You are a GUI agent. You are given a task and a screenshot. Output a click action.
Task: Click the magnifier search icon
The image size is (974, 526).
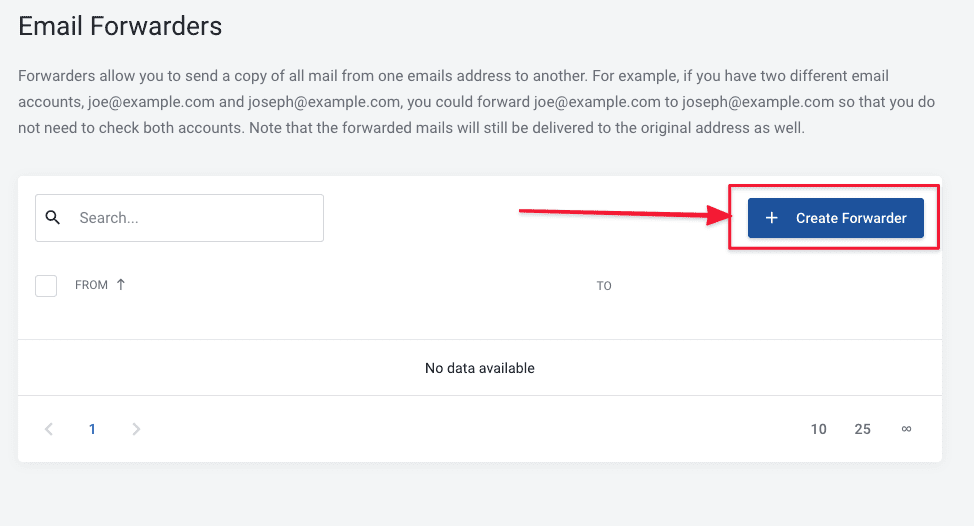point(53,218)
